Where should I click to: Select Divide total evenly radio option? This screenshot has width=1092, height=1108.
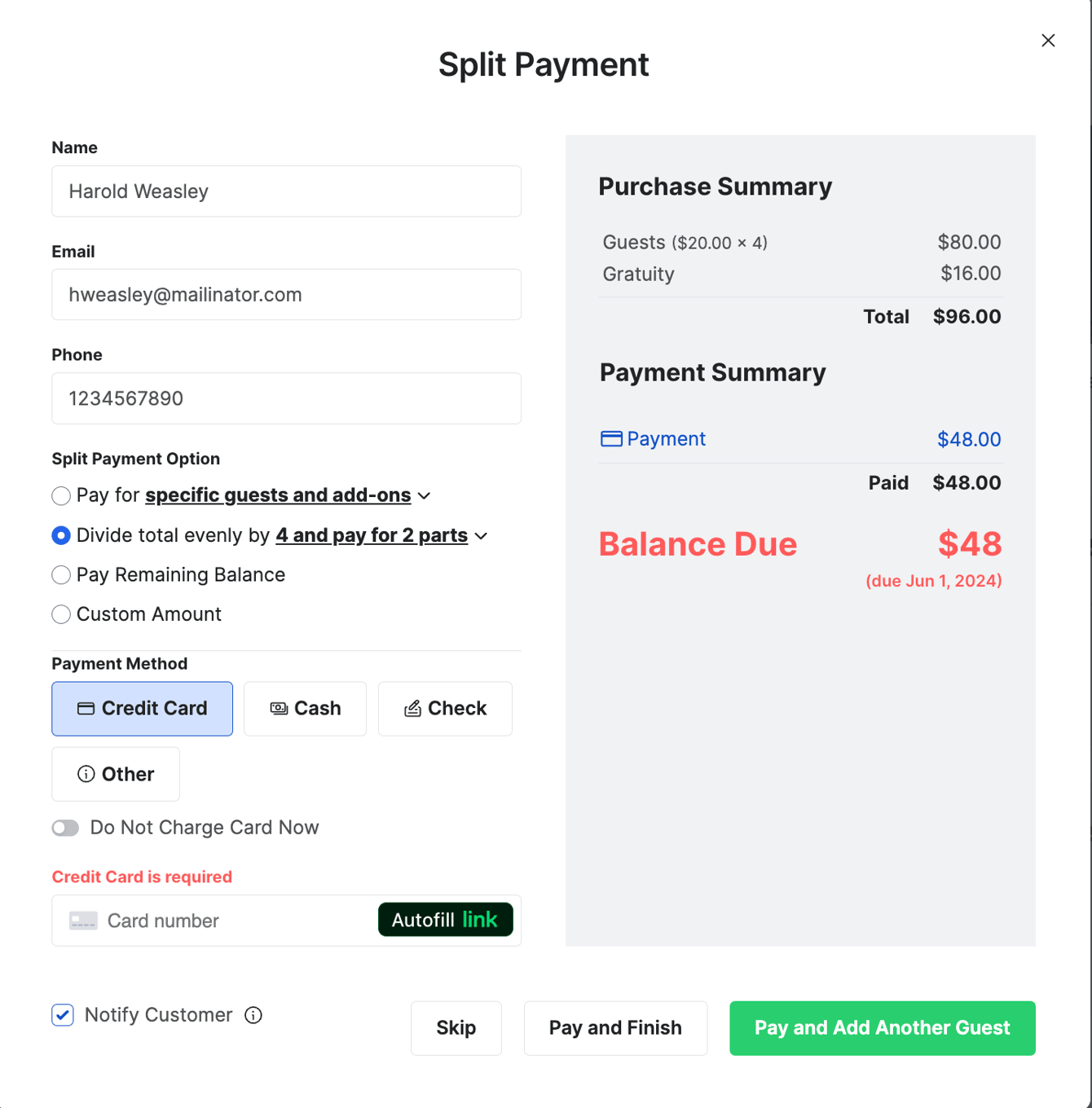coord(61,535)
